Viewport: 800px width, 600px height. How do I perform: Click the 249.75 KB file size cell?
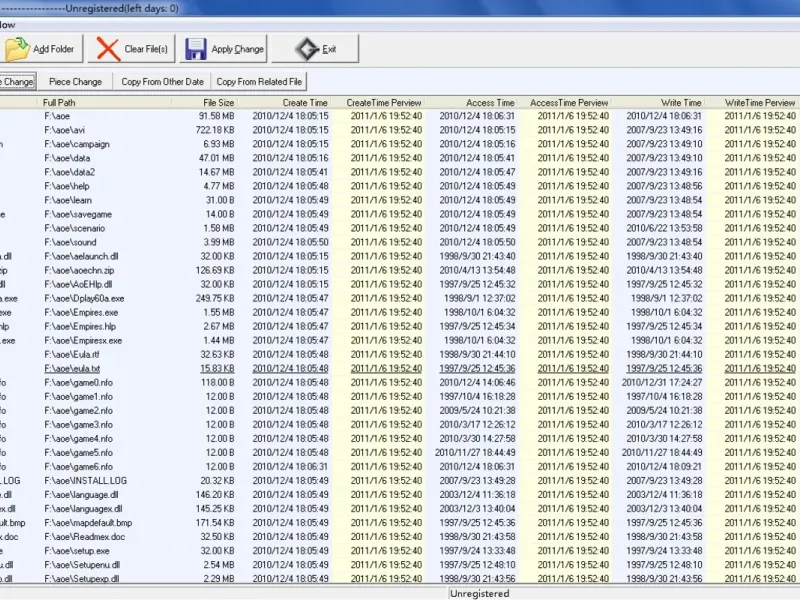click(x=215, y=298)
